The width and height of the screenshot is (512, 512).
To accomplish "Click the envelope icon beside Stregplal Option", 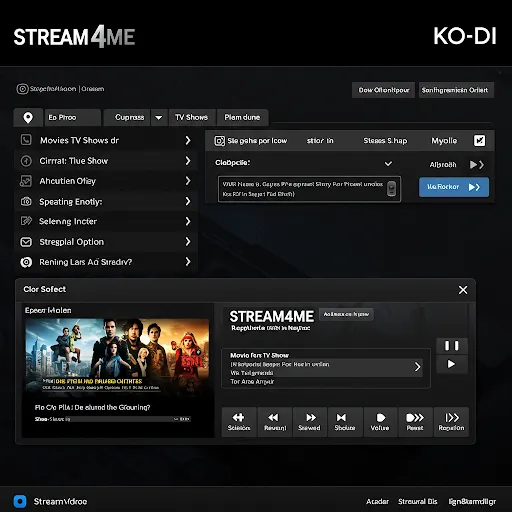I will [x=26, y=242].
